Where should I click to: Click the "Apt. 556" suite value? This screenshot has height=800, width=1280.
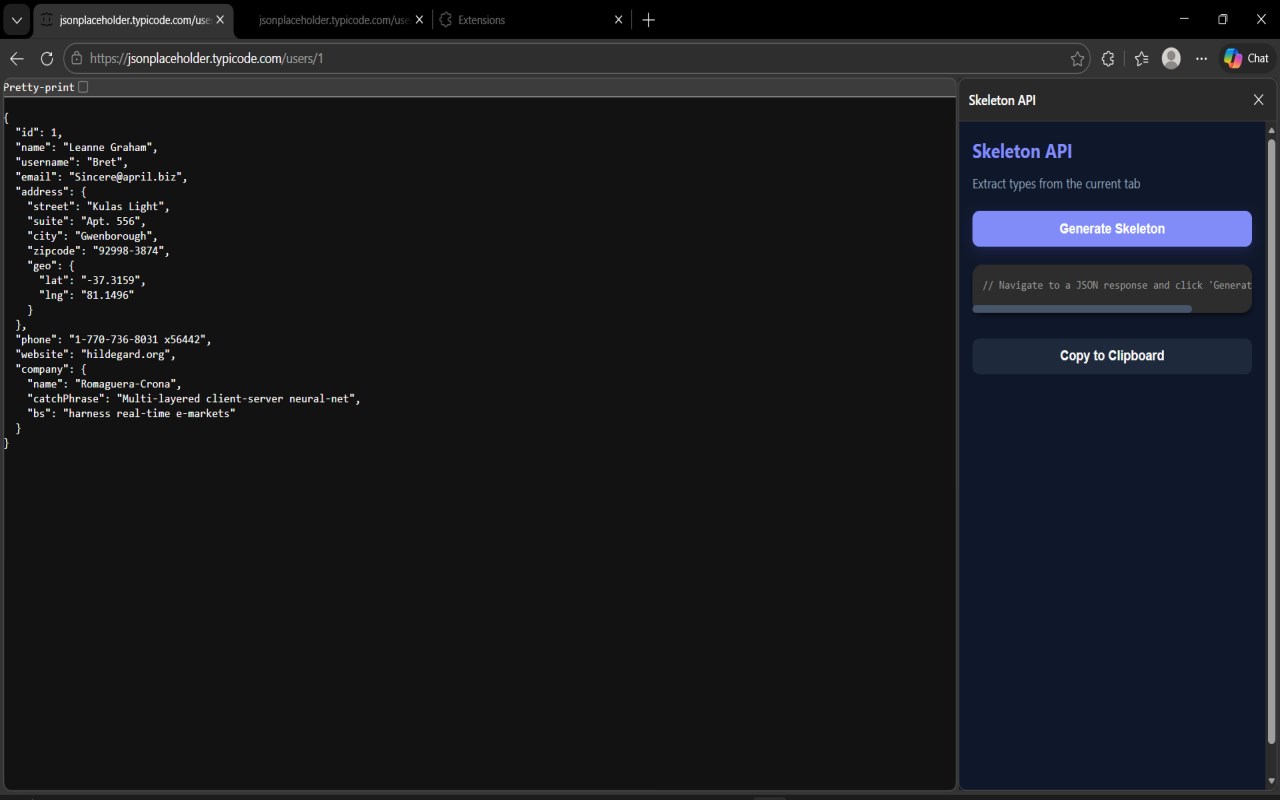[x=113, y=221]
